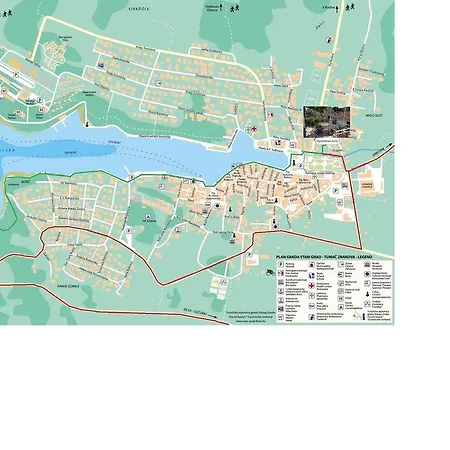Click the Parking icon in the legend
450x450 pixels.
click(x=281, y=264)
